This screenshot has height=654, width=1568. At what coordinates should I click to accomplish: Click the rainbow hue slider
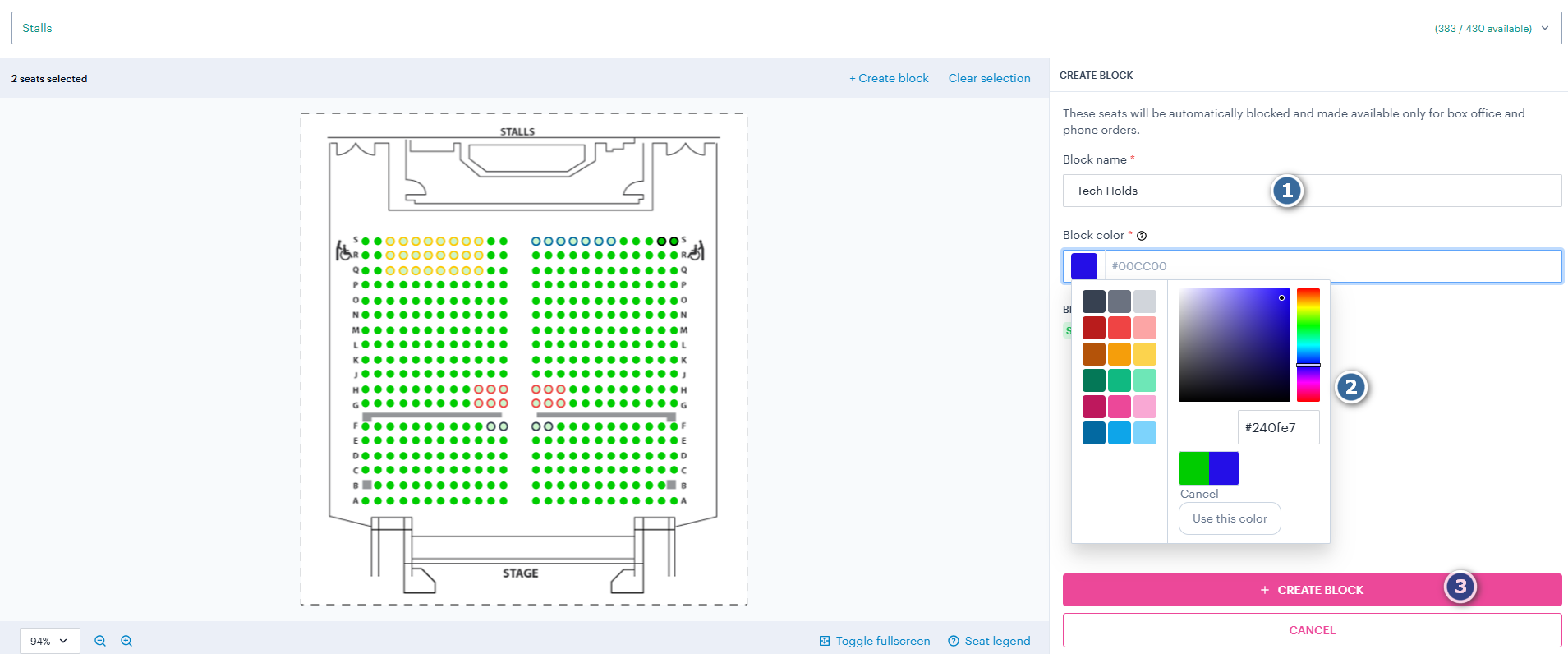tap(1308, 345)
